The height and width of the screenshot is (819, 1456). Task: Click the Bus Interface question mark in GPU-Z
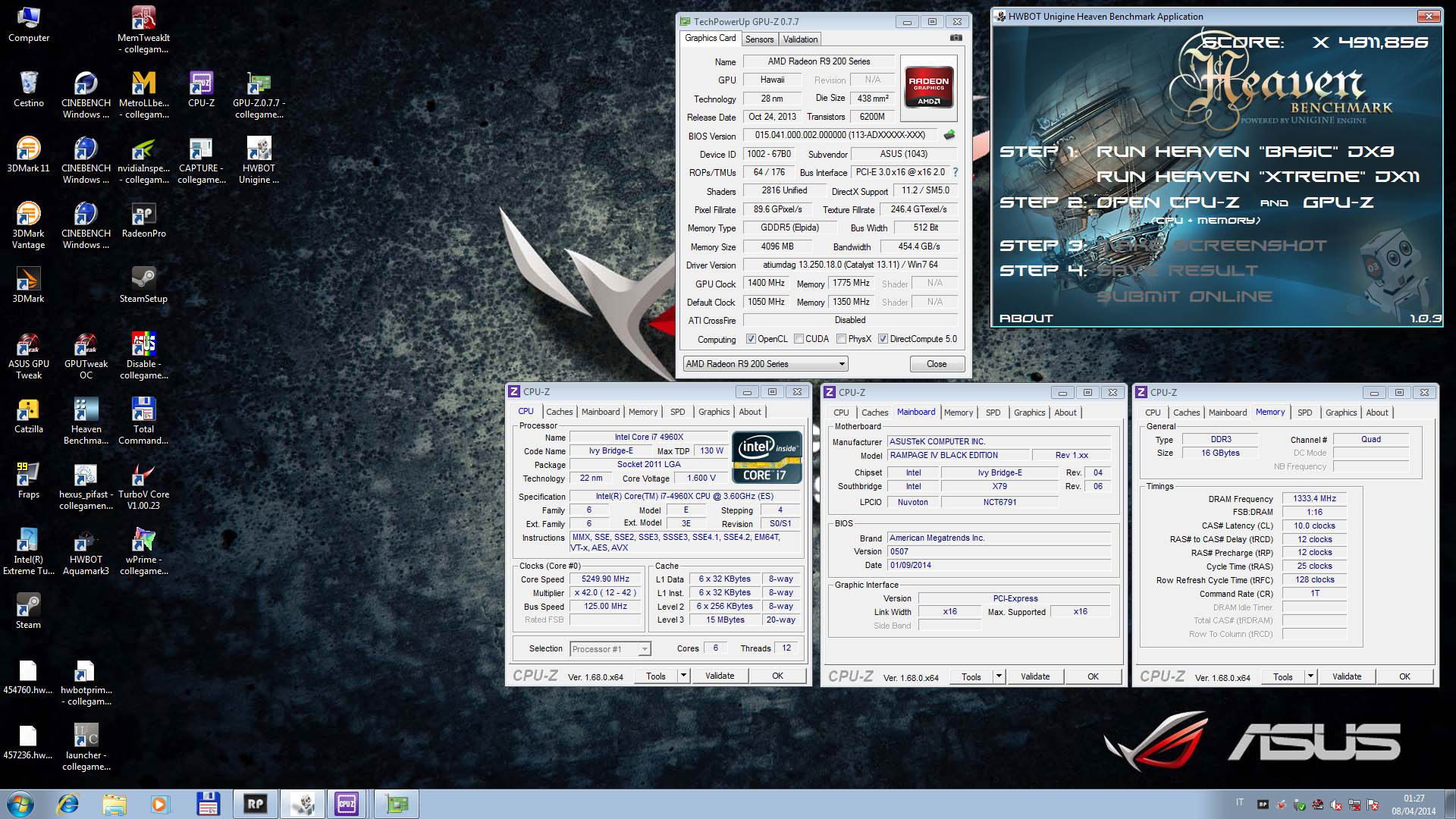point(955,172)
